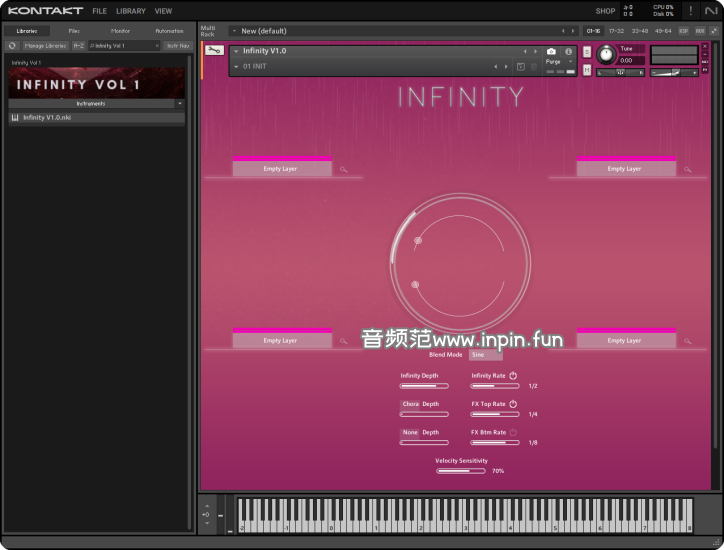Enable the FX Btm Rate power button
This screenshot has width=724, height=550.
[513, 432]
